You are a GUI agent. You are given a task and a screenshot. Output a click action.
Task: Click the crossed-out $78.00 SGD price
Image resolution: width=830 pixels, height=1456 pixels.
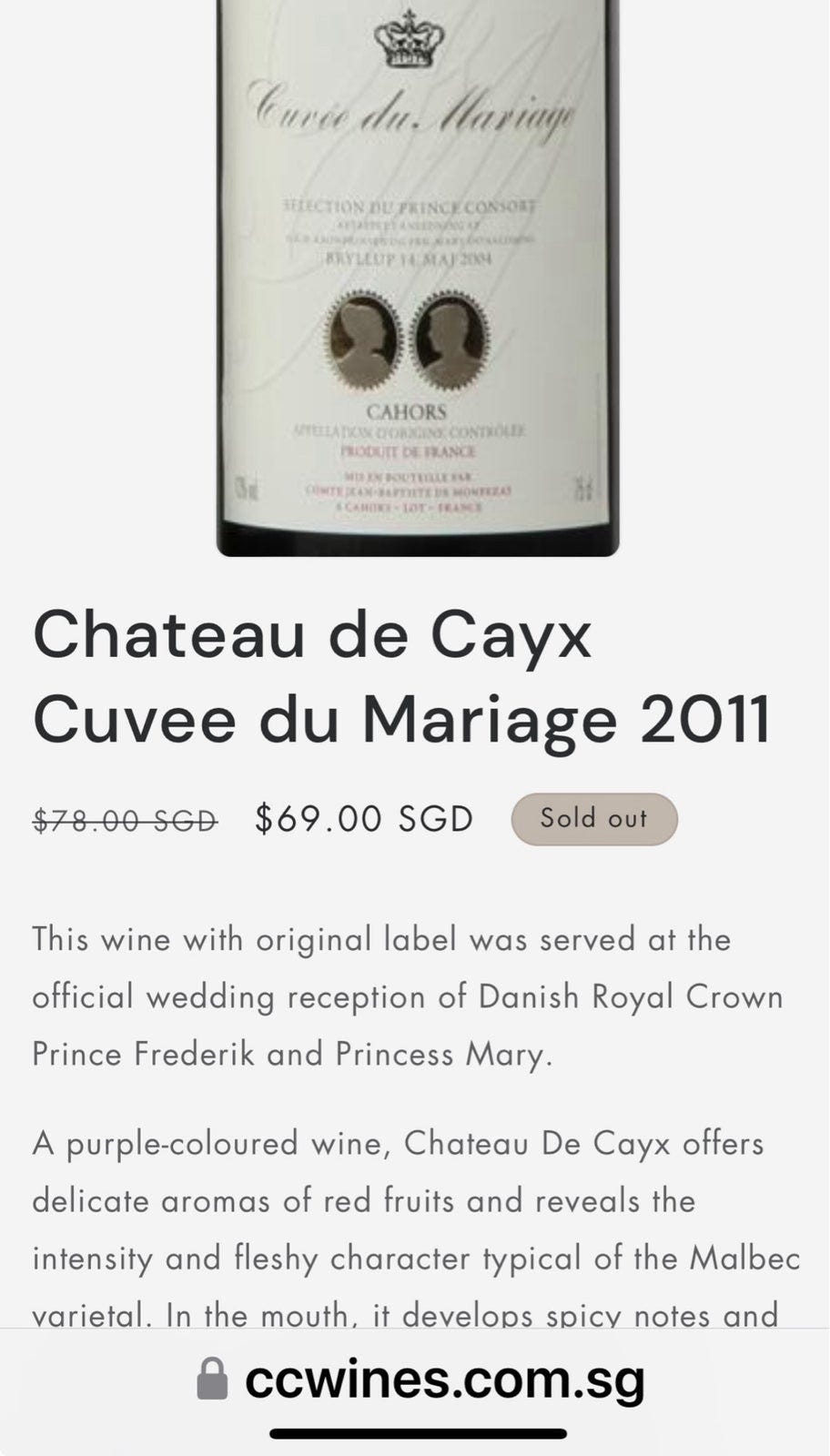125,820
